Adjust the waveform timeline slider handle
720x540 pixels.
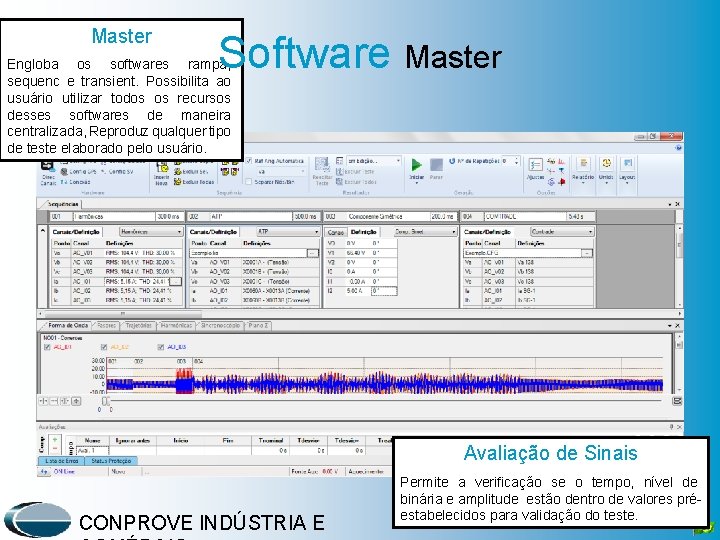[106, 401]
